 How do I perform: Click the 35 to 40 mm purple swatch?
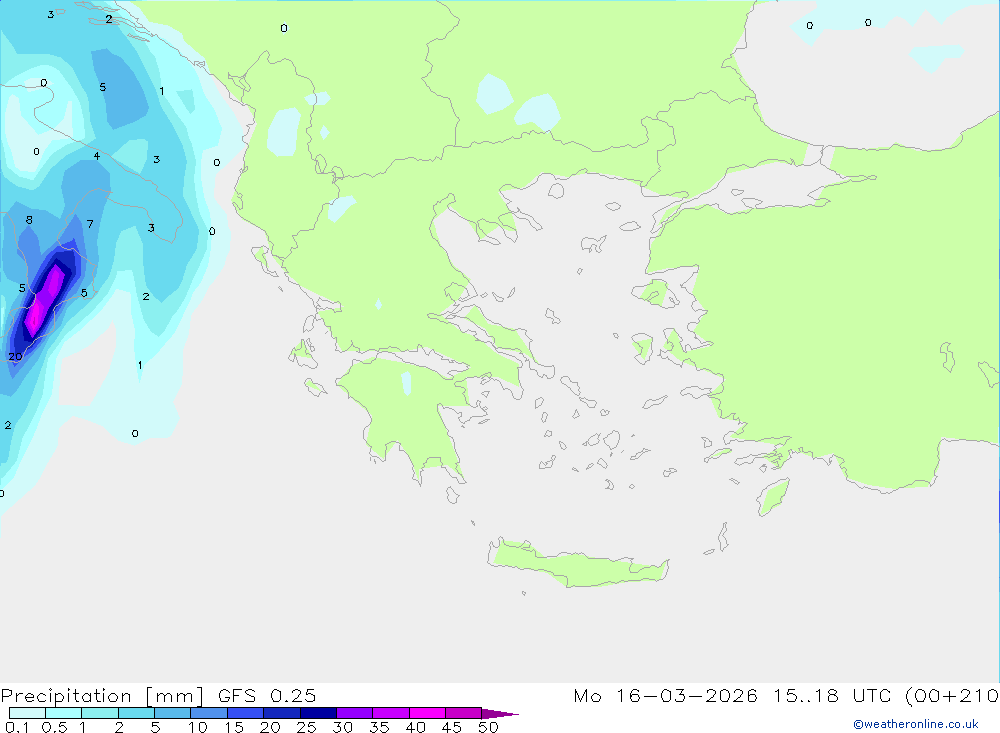tap(391, 713)
